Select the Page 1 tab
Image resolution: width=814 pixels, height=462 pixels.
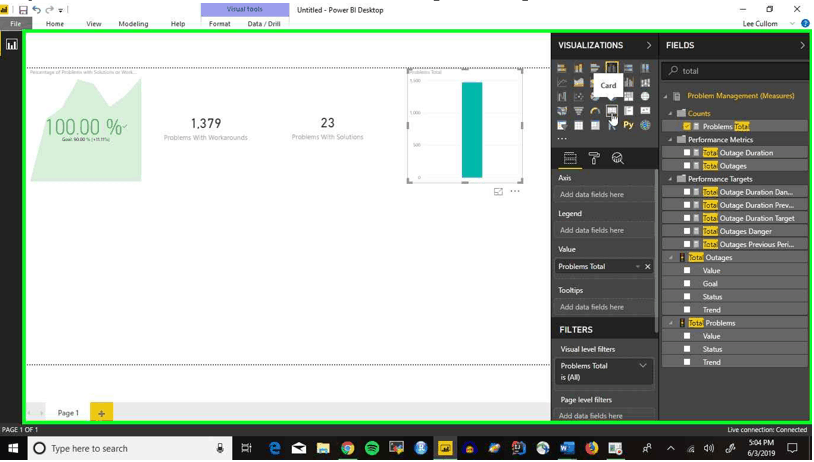68,413
